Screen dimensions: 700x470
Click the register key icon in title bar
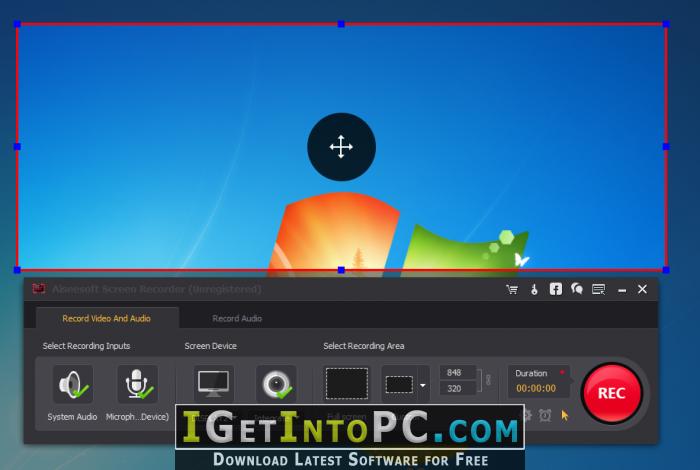(534, 290)
